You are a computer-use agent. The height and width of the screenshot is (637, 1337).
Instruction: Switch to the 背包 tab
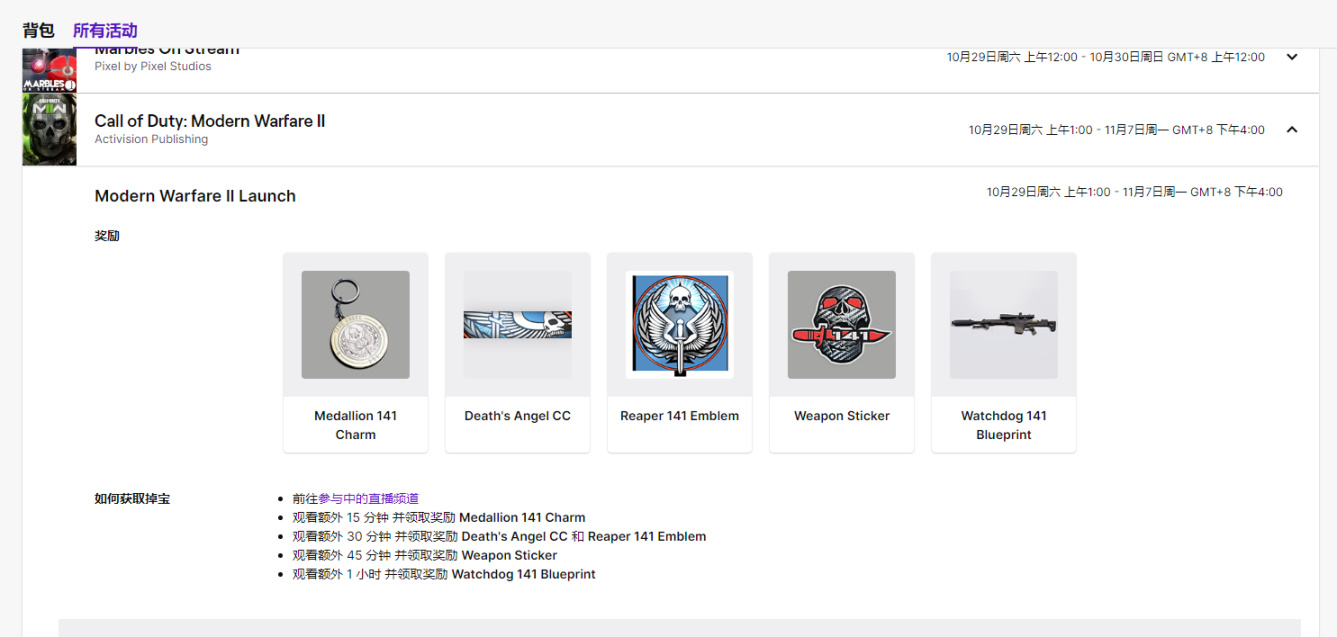point(38,31)
